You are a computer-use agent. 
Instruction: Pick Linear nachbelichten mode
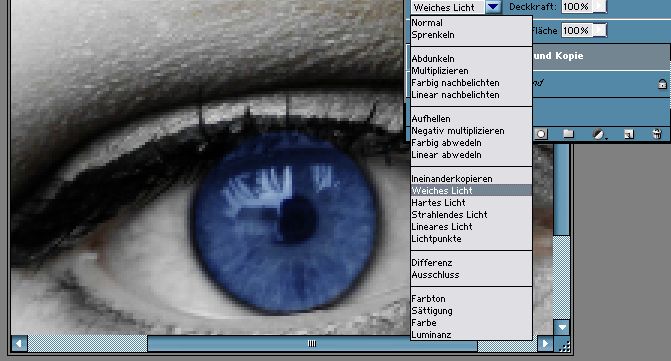[471, 95]
